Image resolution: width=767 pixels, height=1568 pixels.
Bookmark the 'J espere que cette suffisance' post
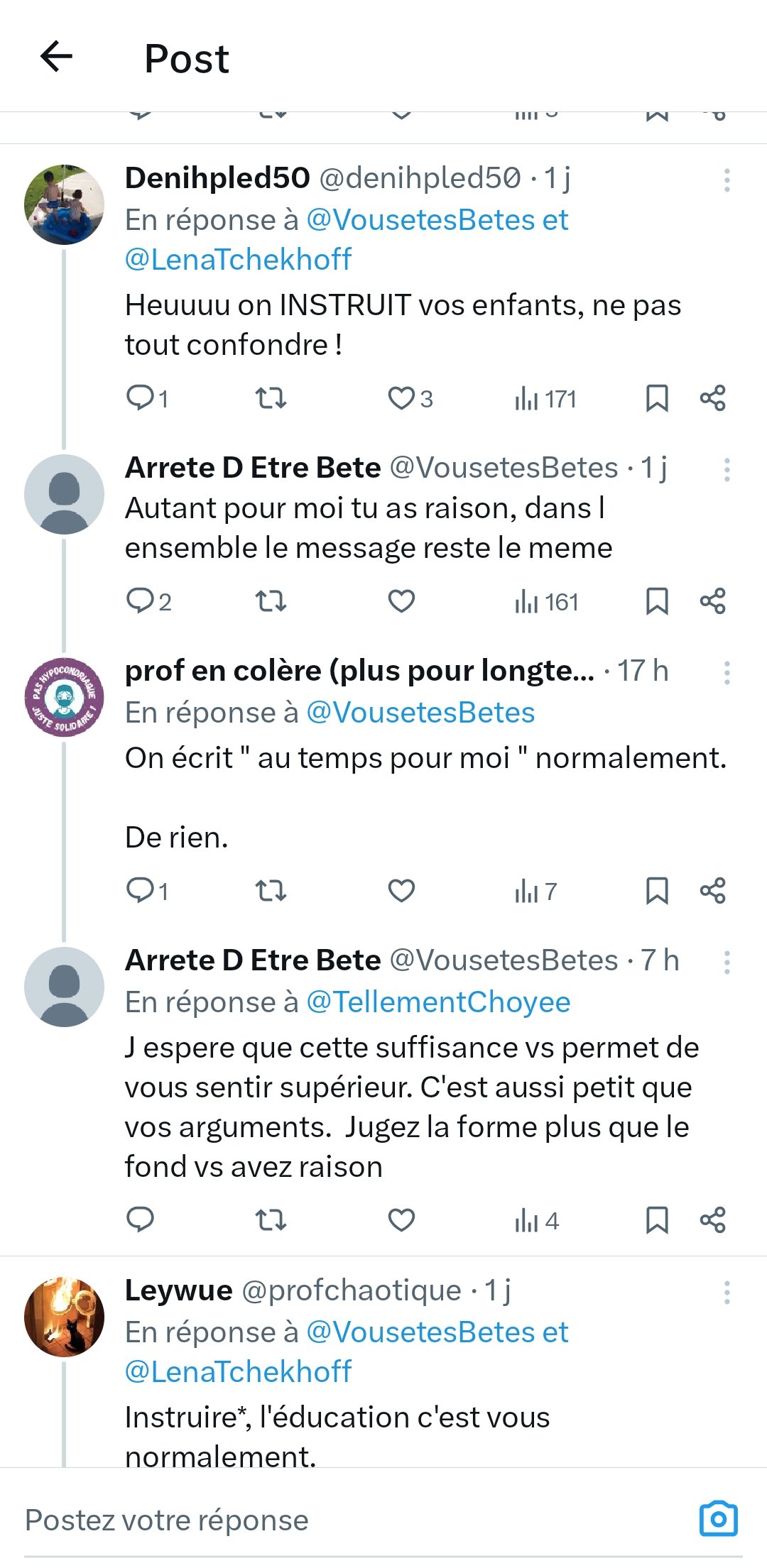(657, 1220)
